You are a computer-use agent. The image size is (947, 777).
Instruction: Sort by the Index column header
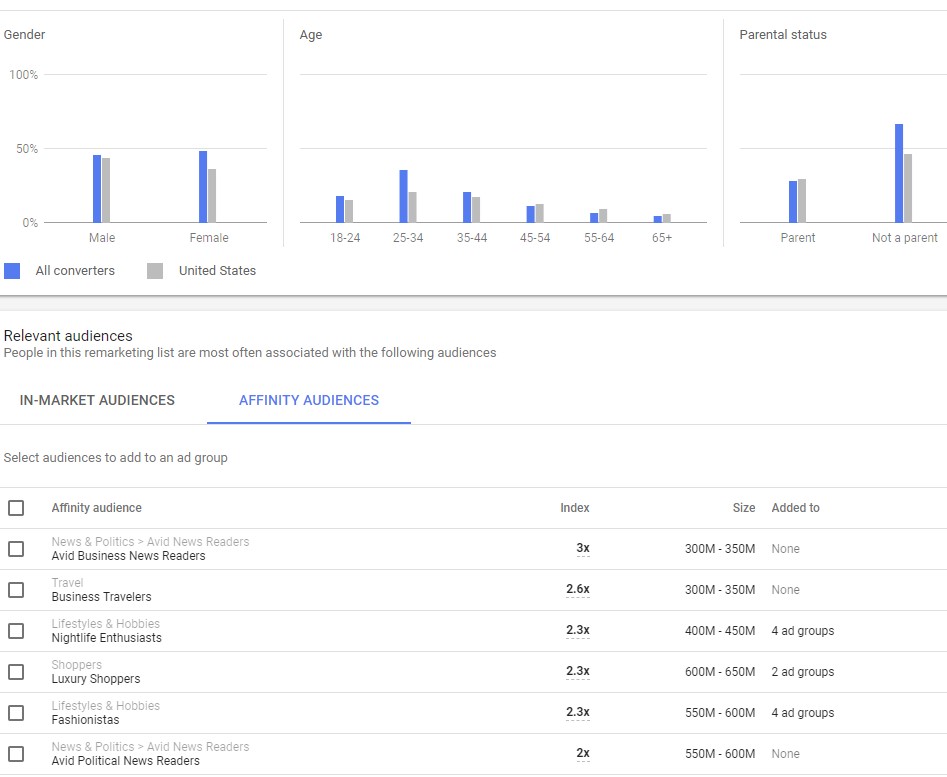point(574,508)
